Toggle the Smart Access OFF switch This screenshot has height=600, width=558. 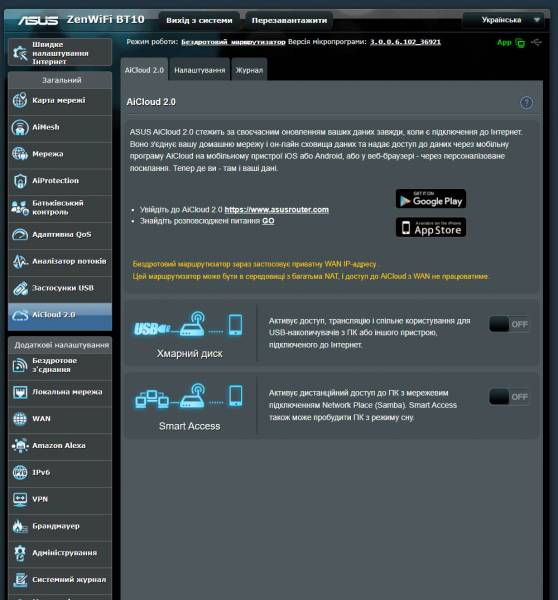509,397
